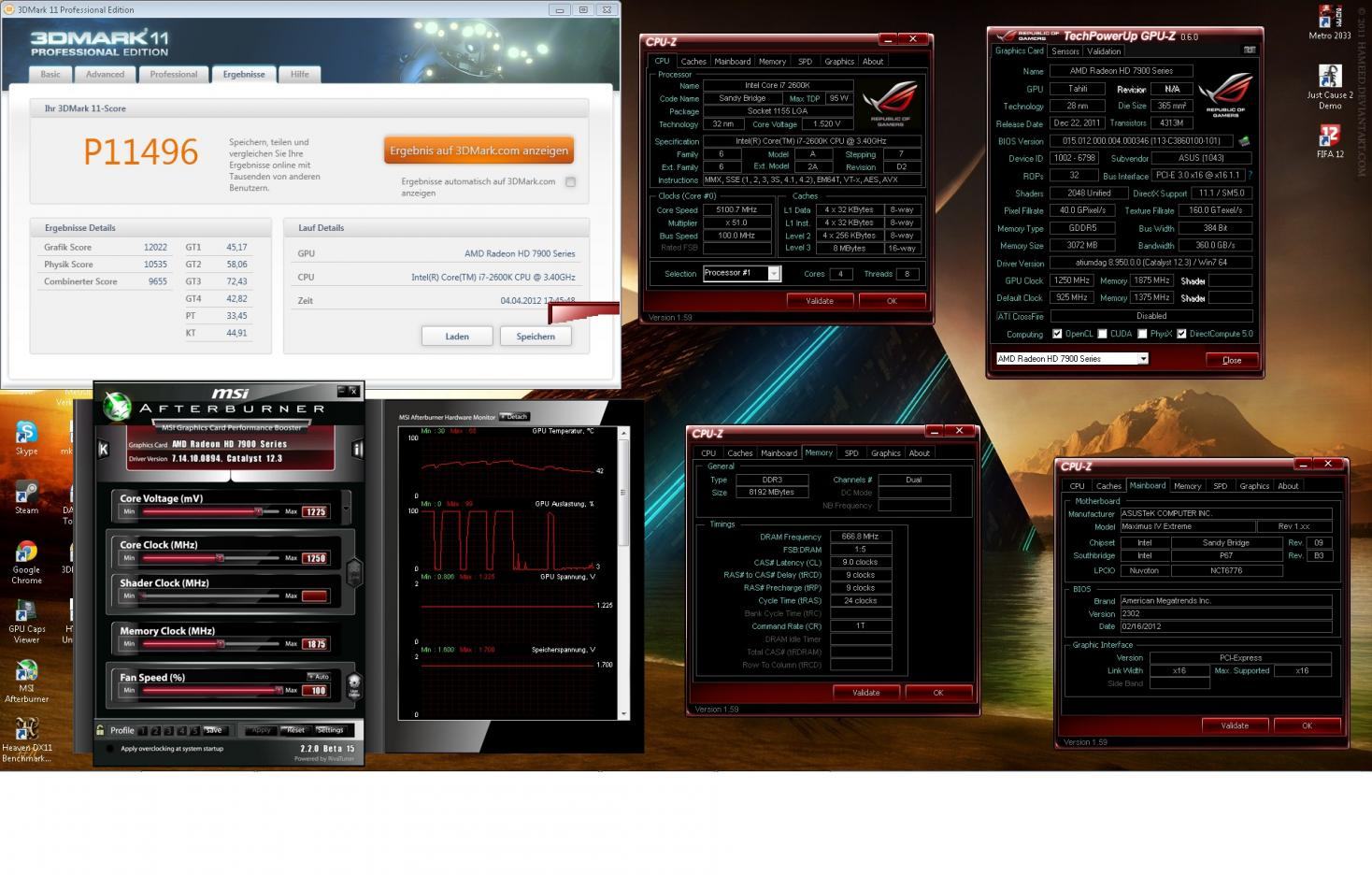Toggle OpenCL checkbox in GPU-Z
The width and height of the screenshot is (1372, 875).
point(1057,334)
